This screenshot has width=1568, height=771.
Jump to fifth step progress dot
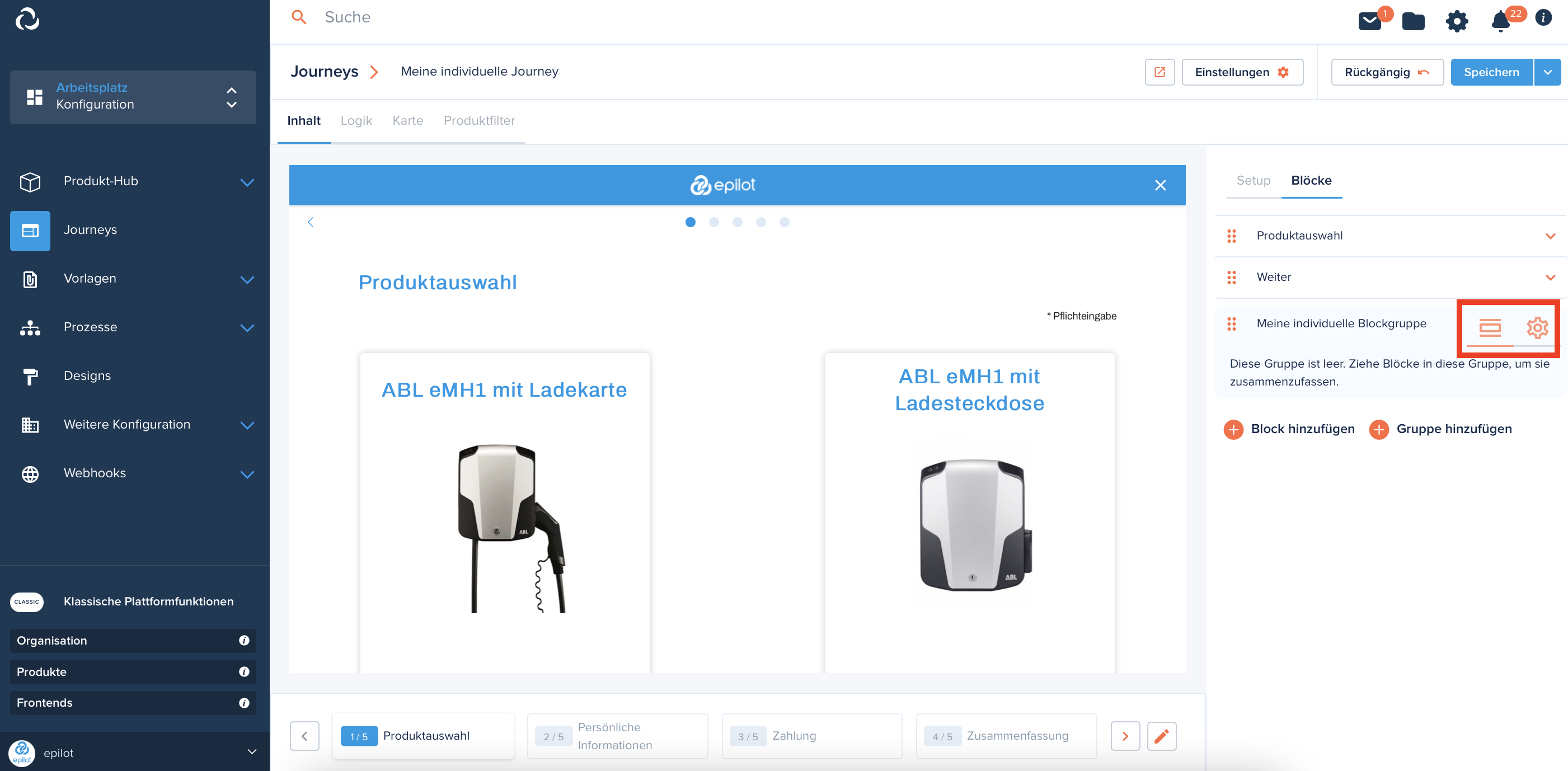pyautogui.click(x=784, y=222)
